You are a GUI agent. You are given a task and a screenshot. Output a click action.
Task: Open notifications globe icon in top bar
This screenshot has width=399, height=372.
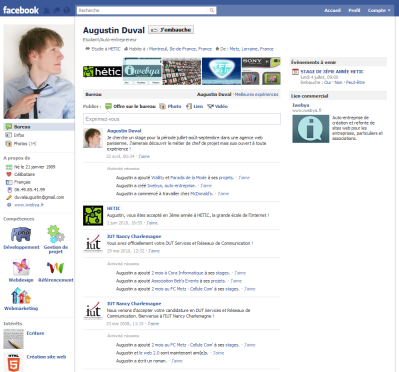67,10
